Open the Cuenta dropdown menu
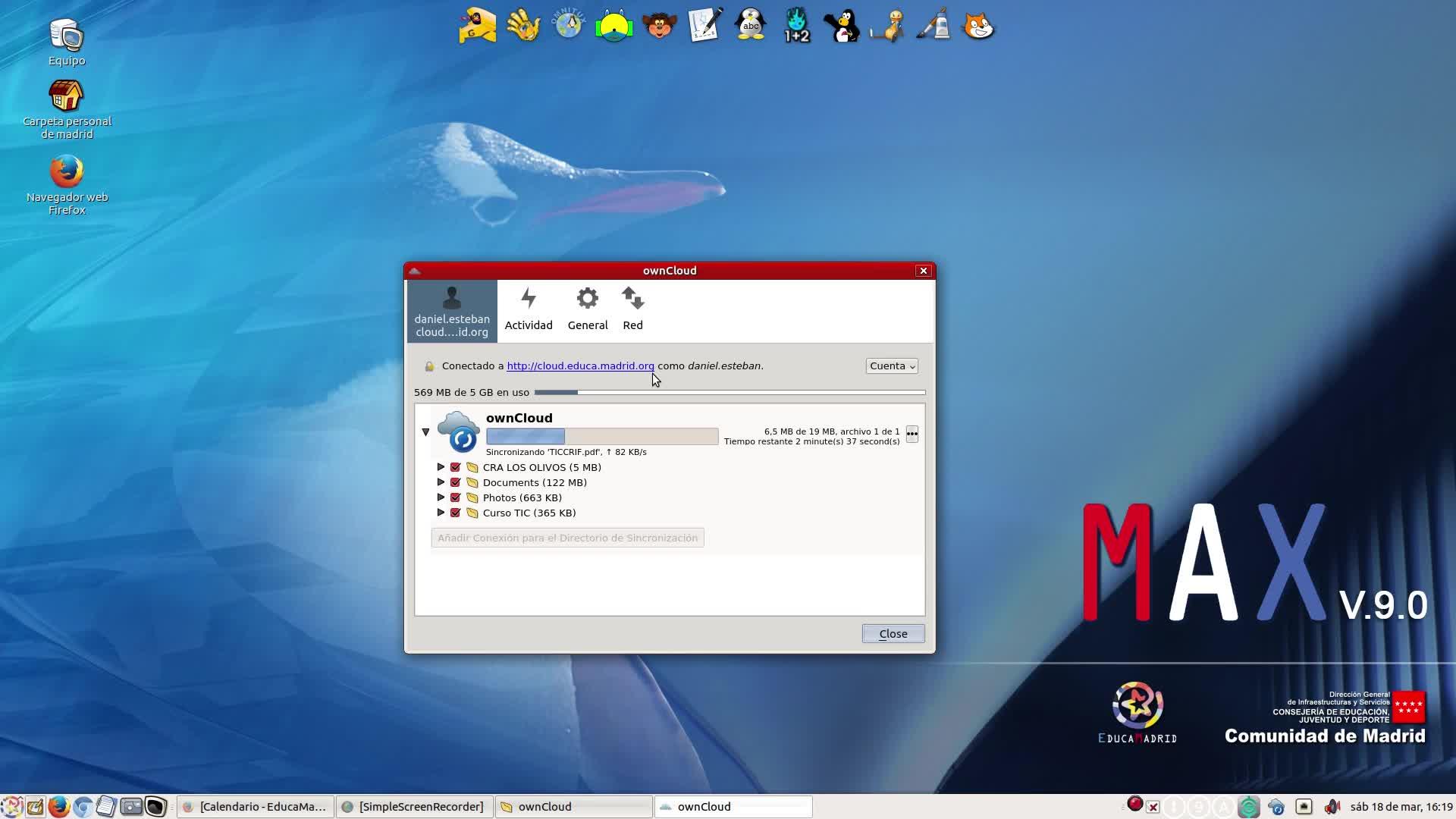Screen dimensions: 1456x819 pyautogui.click(x=892, y=366)
